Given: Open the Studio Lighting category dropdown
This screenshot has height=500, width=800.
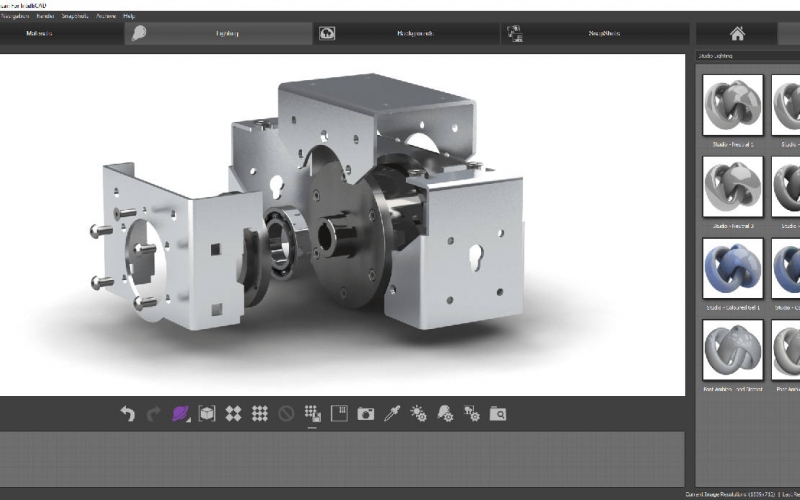Looking at the screenshot, I should point(745,56).
